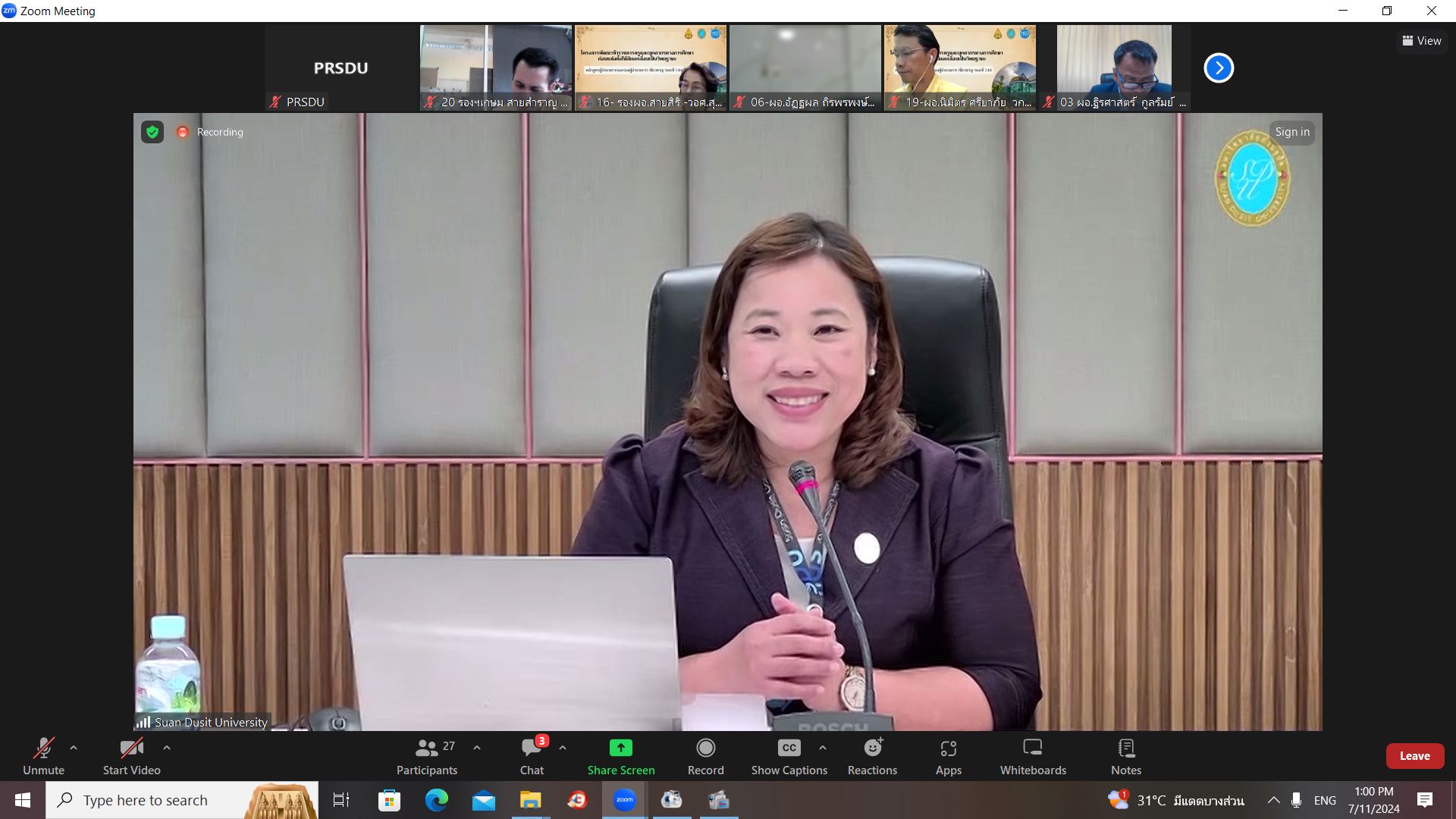The width and height of the screenshot is (1456, 819).
Task: Open the Participants panel
Action: pyautogui.click(x=427, y=756)
